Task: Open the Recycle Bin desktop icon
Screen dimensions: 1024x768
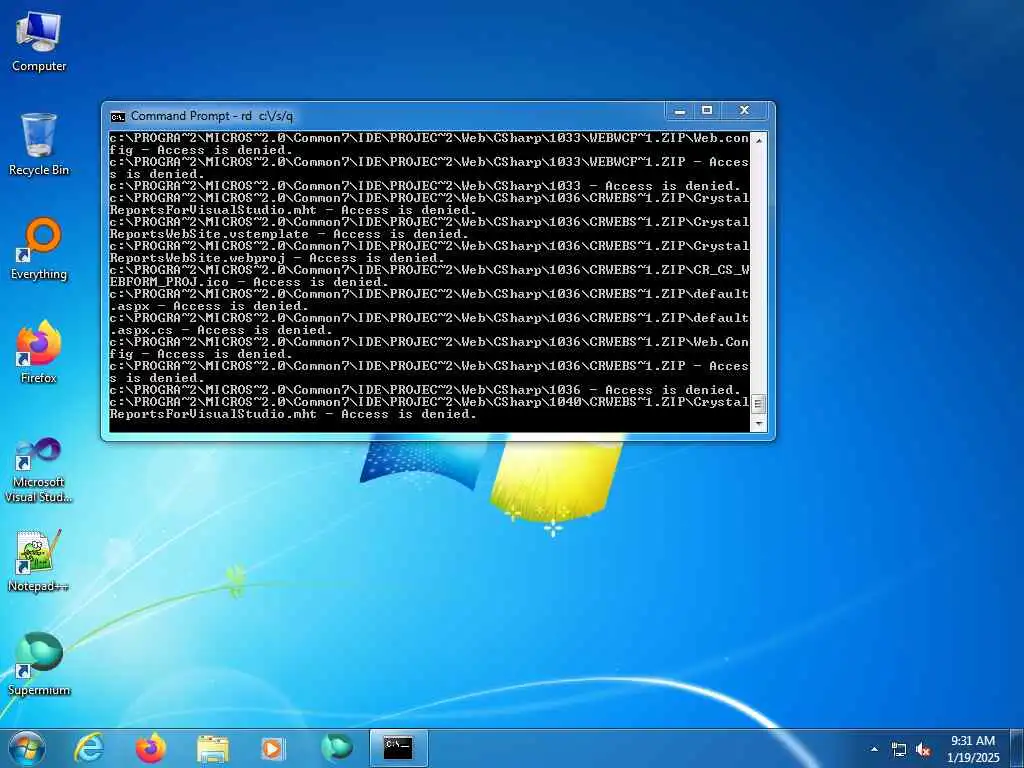Action: pos(39,145)
